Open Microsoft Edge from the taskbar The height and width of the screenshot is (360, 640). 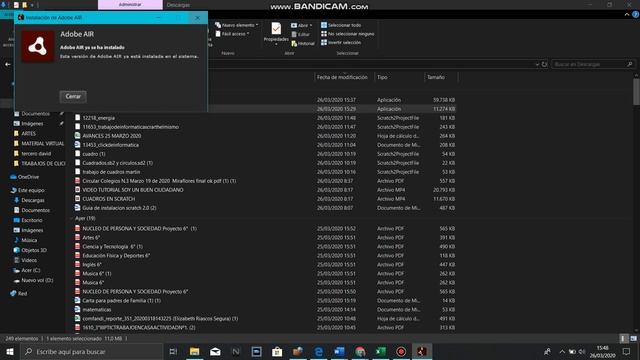pos(318,351)
